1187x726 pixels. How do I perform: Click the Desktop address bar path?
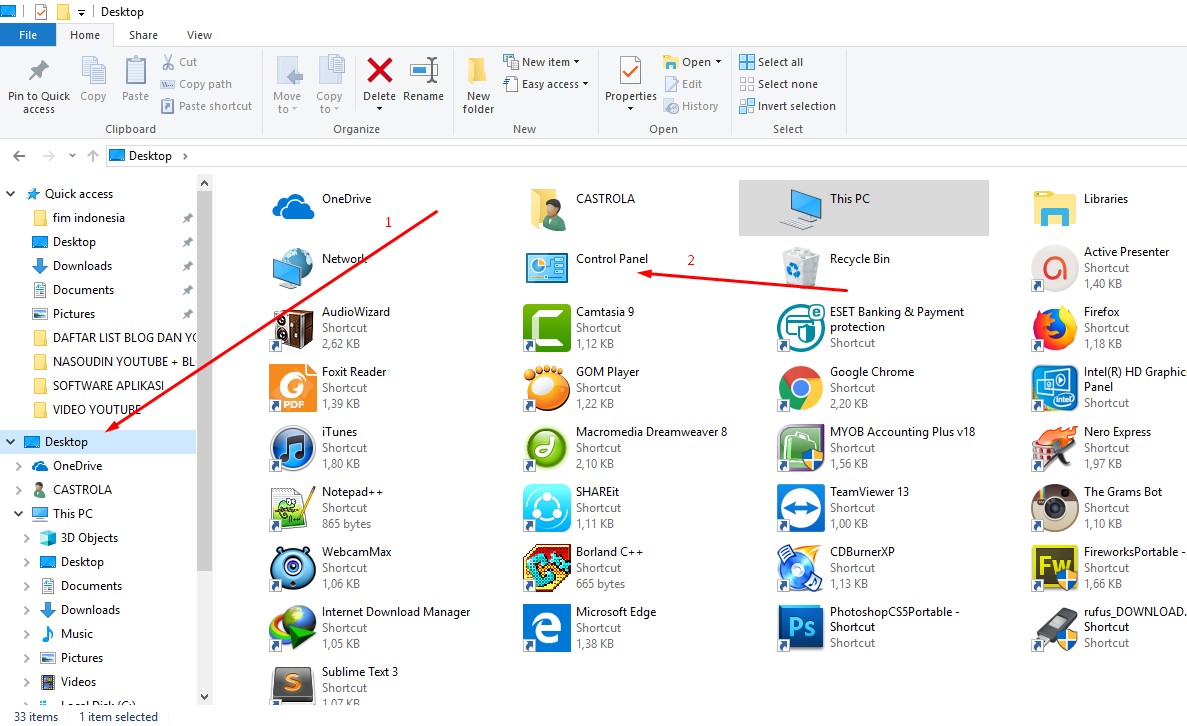click(150, 156)
